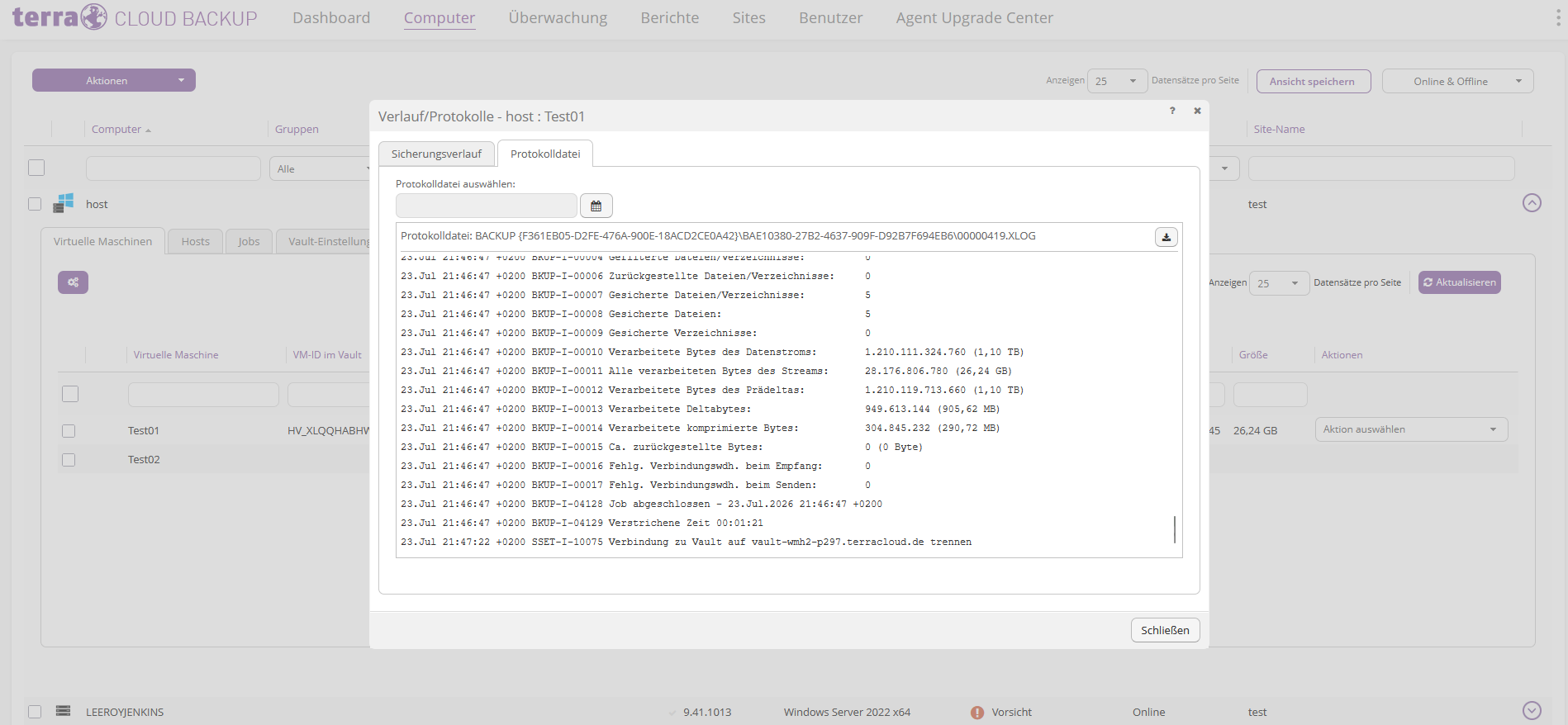This screenshot has height=725, width=1568.
Task: Click the Vorsicht warning icon
Action: click(977, 712)
